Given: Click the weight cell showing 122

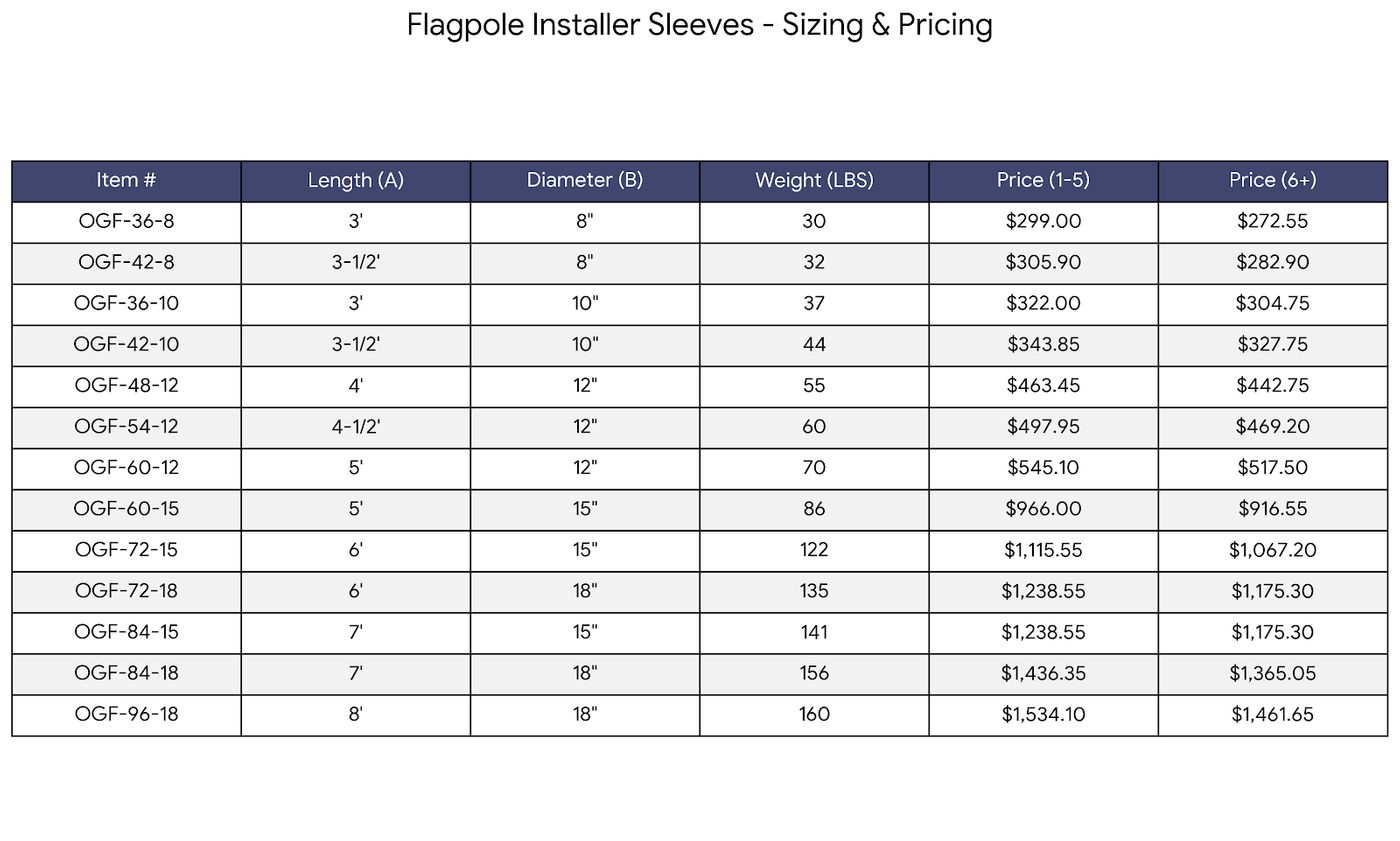Looking at the screenshot, I should pyautogui.click(x=814, y=550).
